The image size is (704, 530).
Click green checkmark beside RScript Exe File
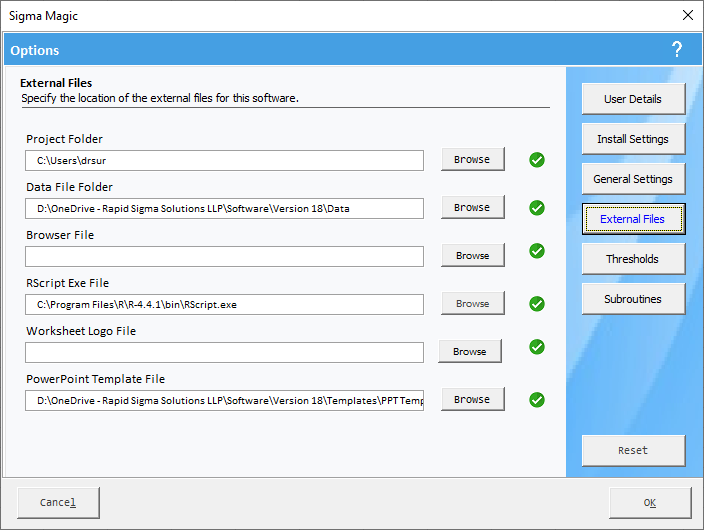[x=537, y=304]
